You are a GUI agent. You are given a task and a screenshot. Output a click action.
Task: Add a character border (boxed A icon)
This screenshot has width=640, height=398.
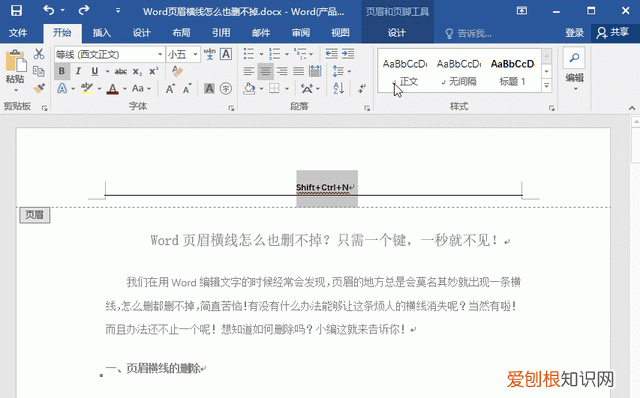click(226, 54)
